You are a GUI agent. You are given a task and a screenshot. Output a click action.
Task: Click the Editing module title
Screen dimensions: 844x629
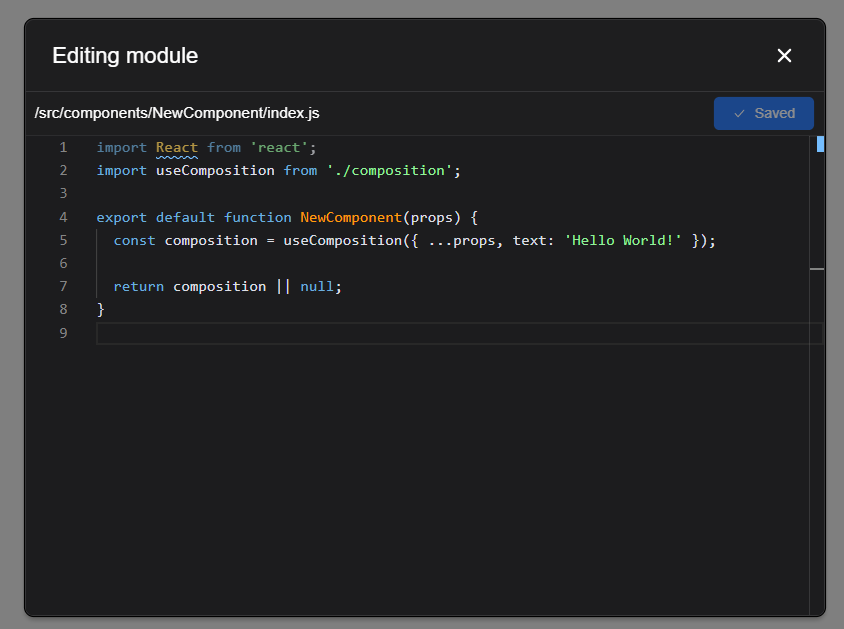[125, 56]
